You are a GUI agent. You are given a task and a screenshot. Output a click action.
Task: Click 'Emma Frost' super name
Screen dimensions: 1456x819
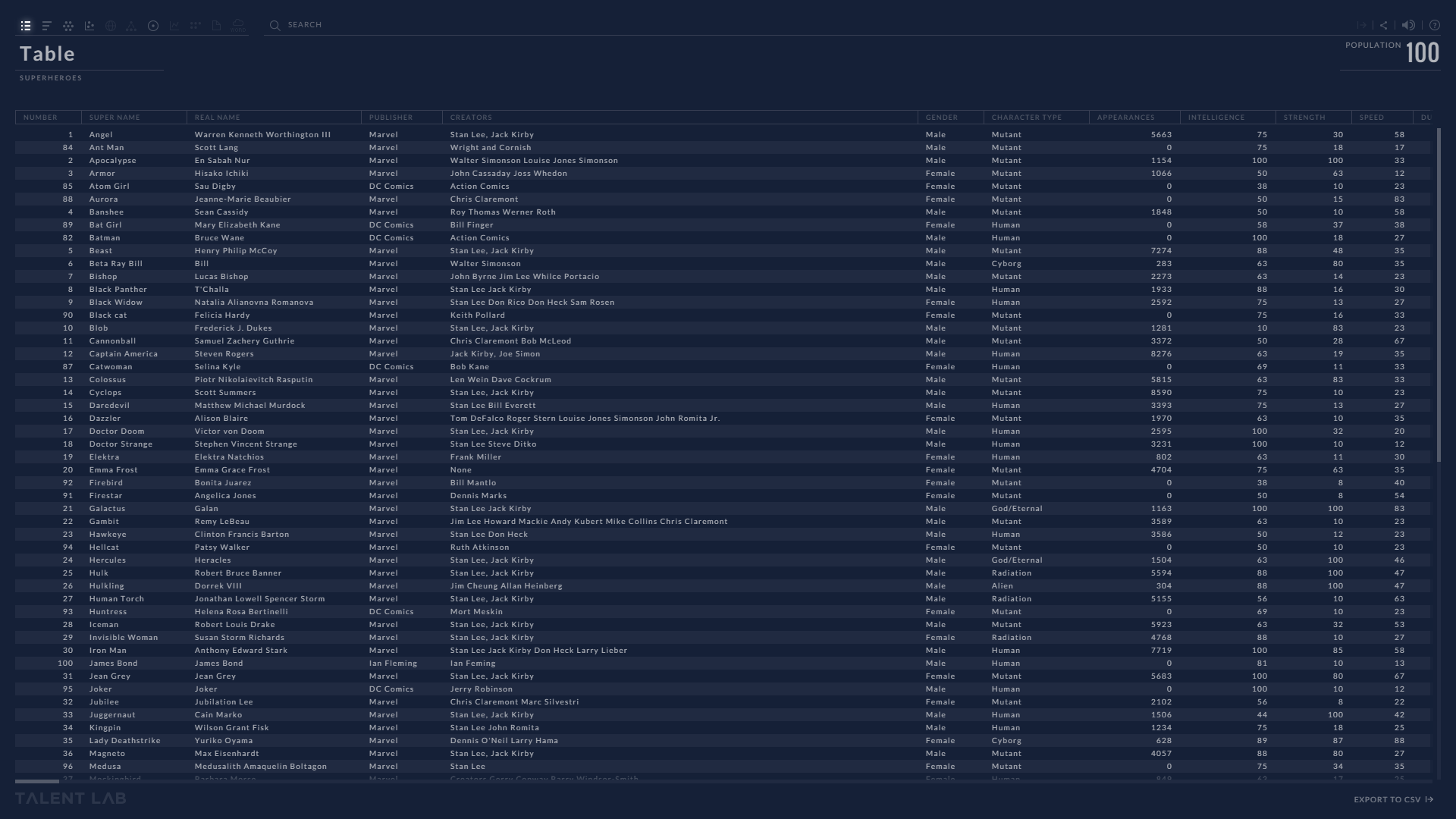pos(114,470)
